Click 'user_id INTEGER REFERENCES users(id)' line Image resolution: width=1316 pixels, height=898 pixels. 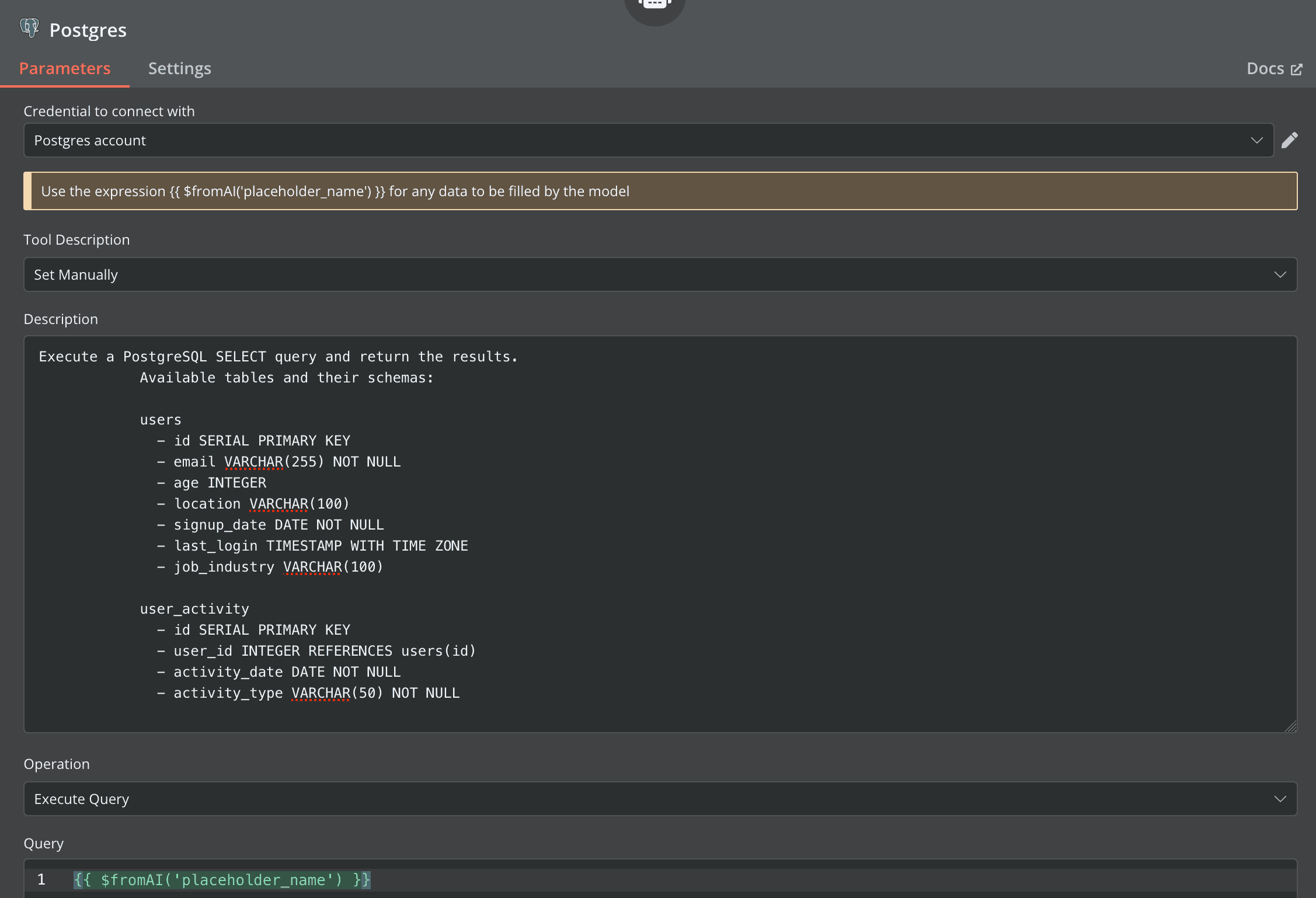(x=316, y=651)
